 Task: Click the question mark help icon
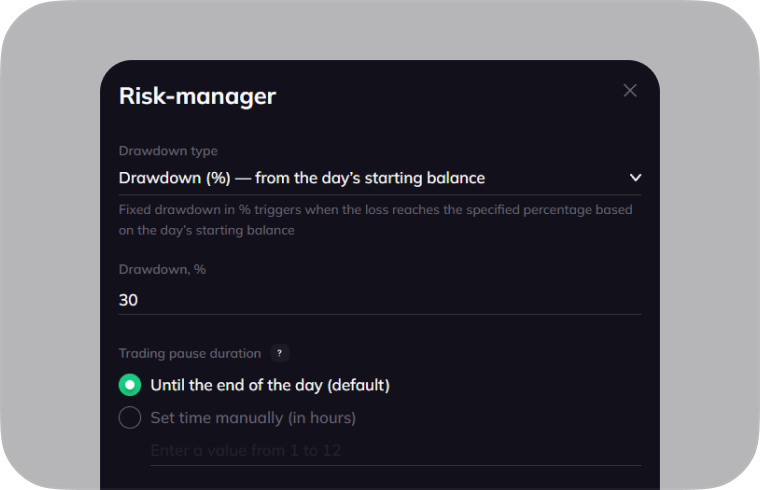click(x=280, y=353)
